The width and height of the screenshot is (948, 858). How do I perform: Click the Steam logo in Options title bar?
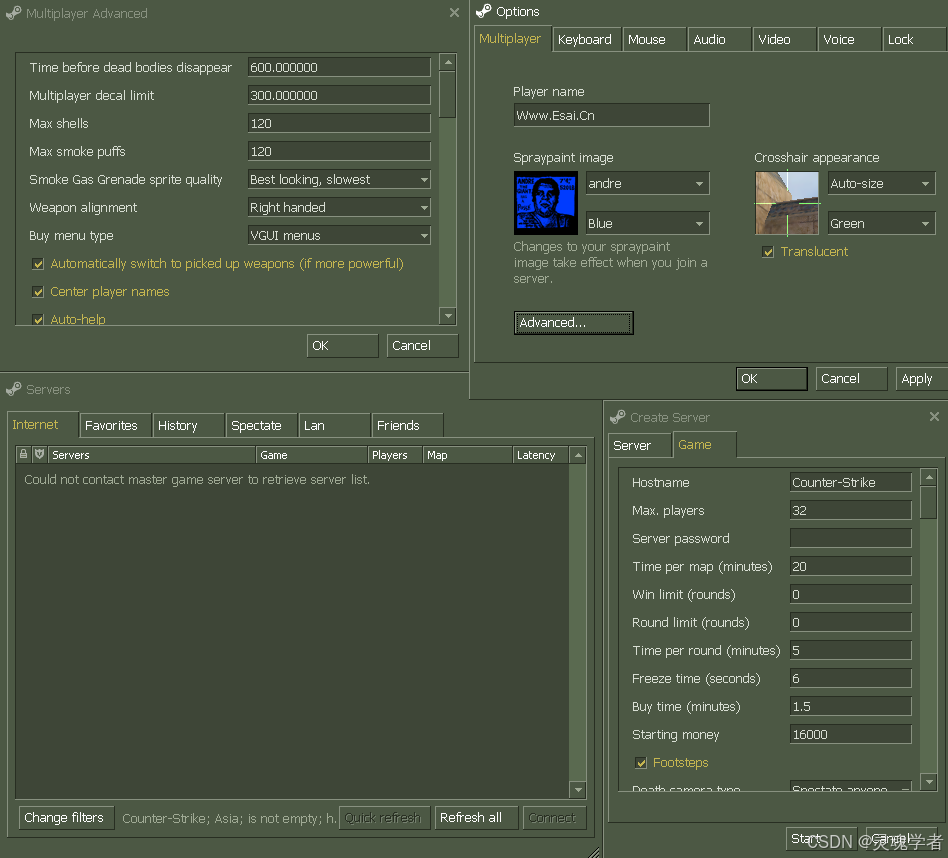point(484,11)
